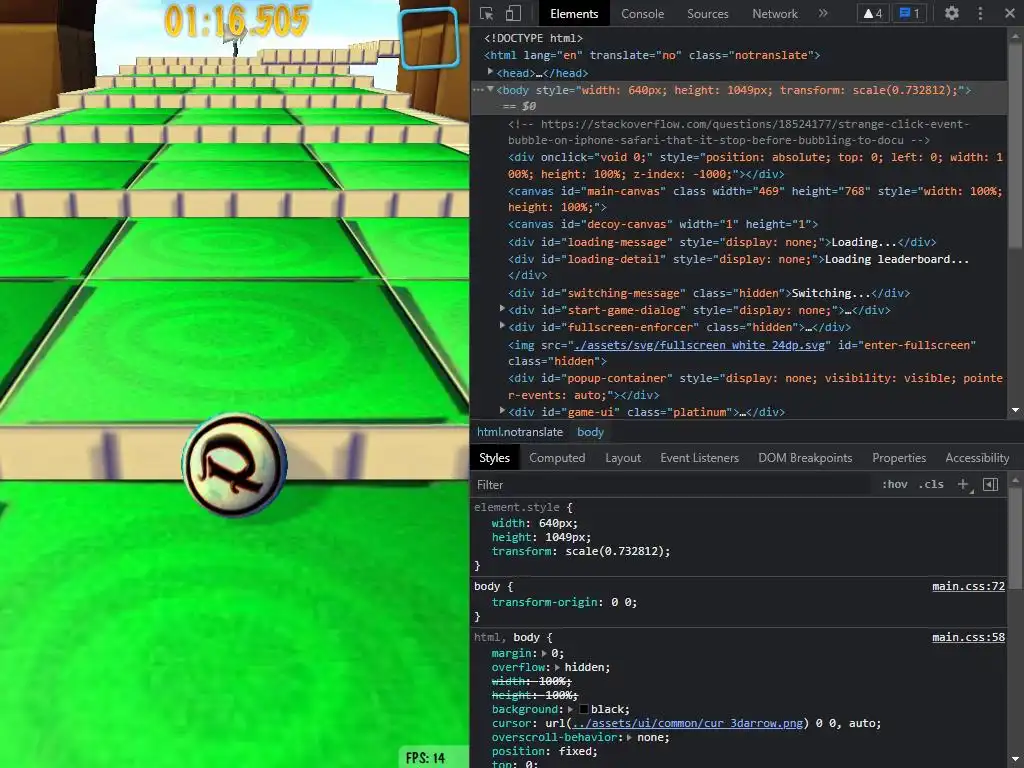Toggle :hov element state panel
The width and height of the screenshot is (1024, 768).
[x=895, y=484]
